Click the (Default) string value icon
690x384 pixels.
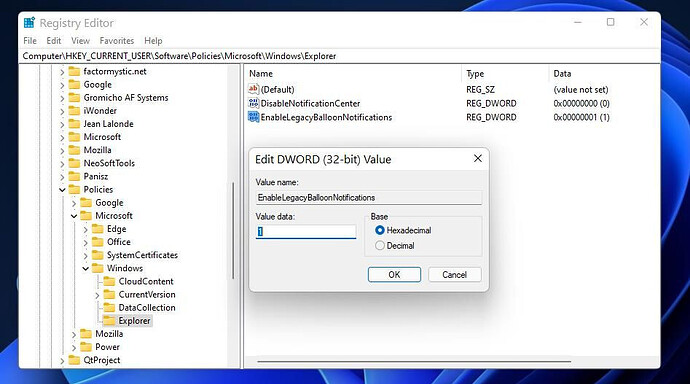coord(253,89)
